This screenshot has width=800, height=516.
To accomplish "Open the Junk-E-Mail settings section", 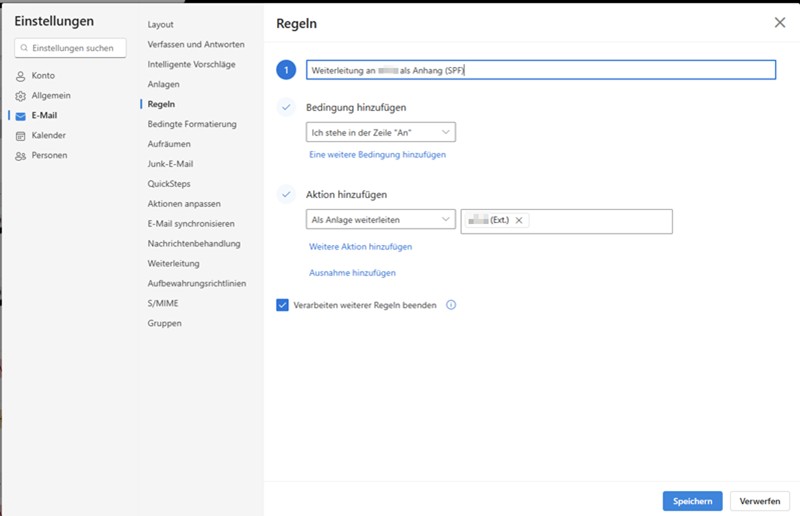I will click(170, 164).
